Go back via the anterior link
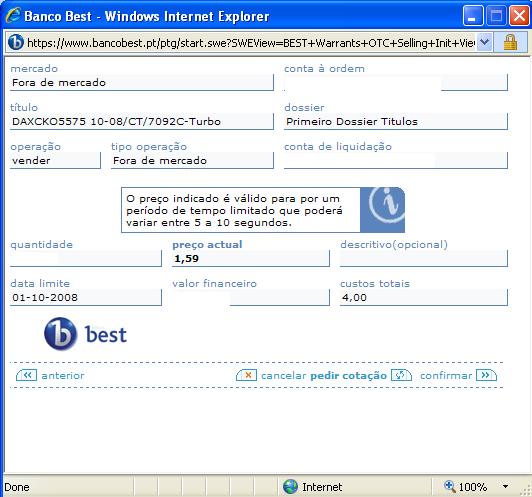 tap(63, 376)
